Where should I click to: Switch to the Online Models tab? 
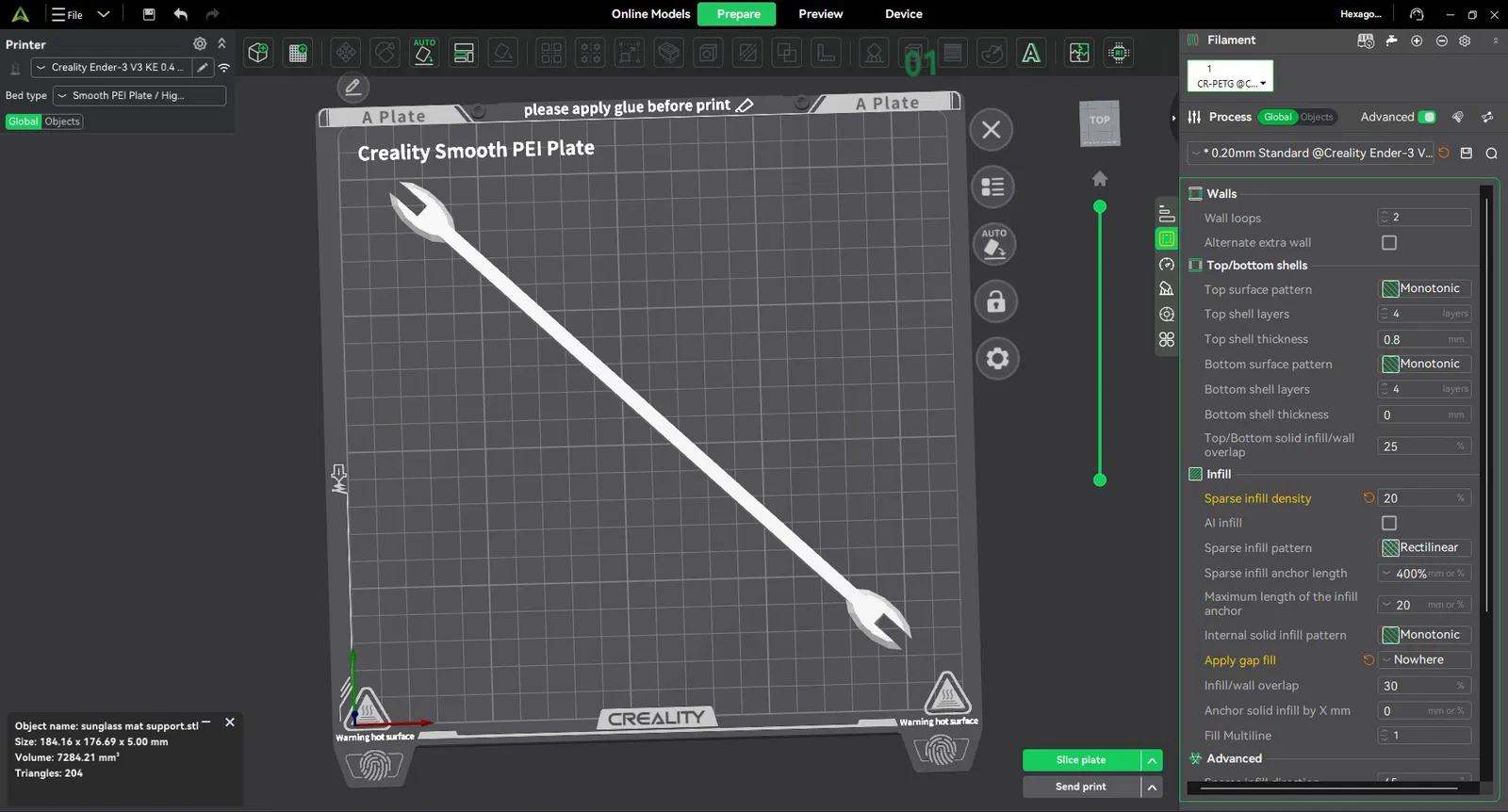pyautogui.click(x=650, y=14)
